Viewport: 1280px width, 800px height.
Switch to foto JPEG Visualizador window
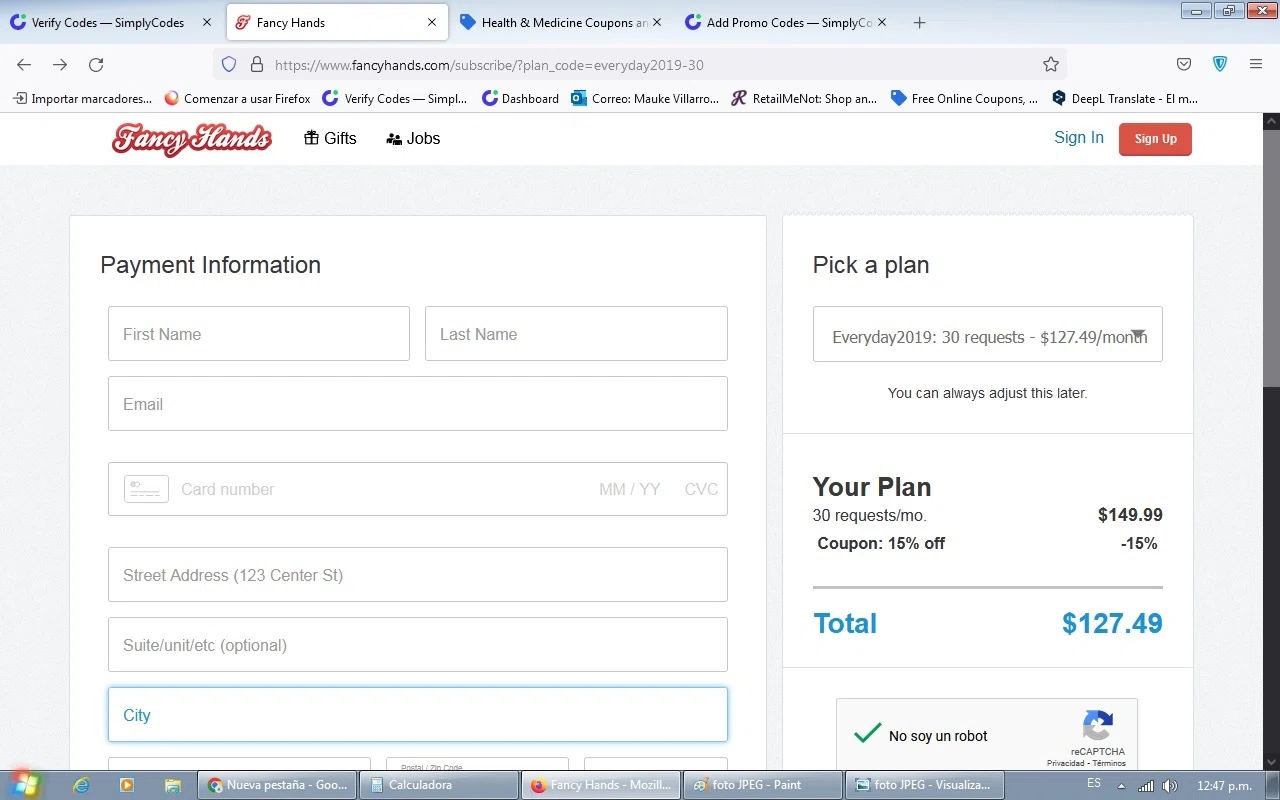click(x=924, y=785)
